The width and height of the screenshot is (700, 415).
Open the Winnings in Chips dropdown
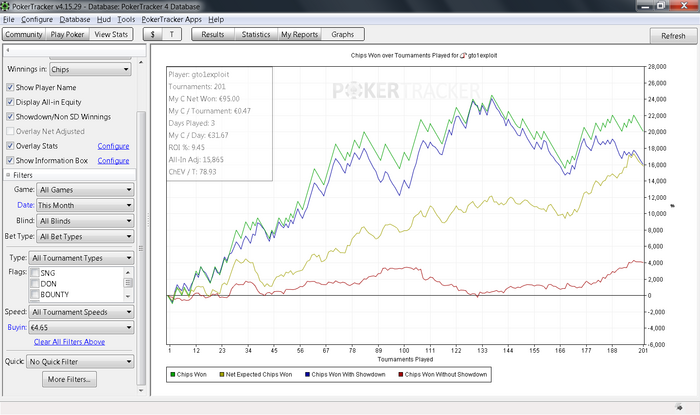pyautogui.click(x=90, y=69)
